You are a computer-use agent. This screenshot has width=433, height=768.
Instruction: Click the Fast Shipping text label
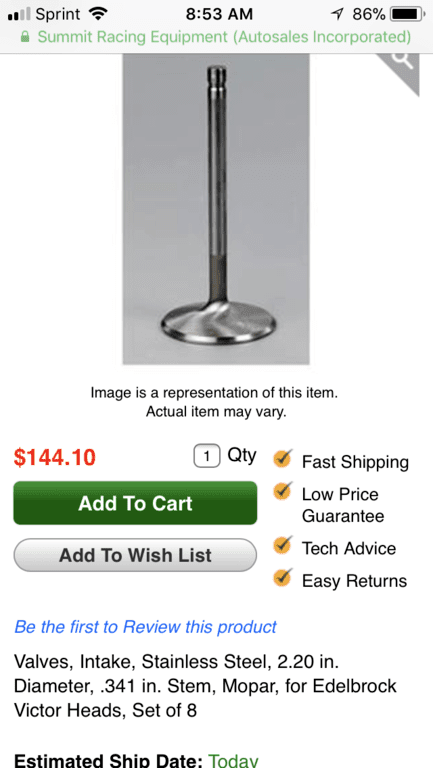pos(355,462)
